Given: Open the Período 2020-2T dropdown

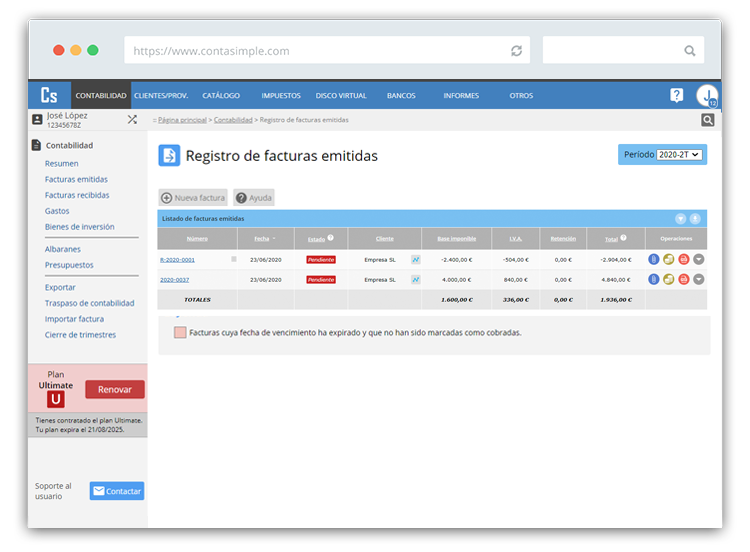Looking at the screenshot, I should click(x=679, y=155).
